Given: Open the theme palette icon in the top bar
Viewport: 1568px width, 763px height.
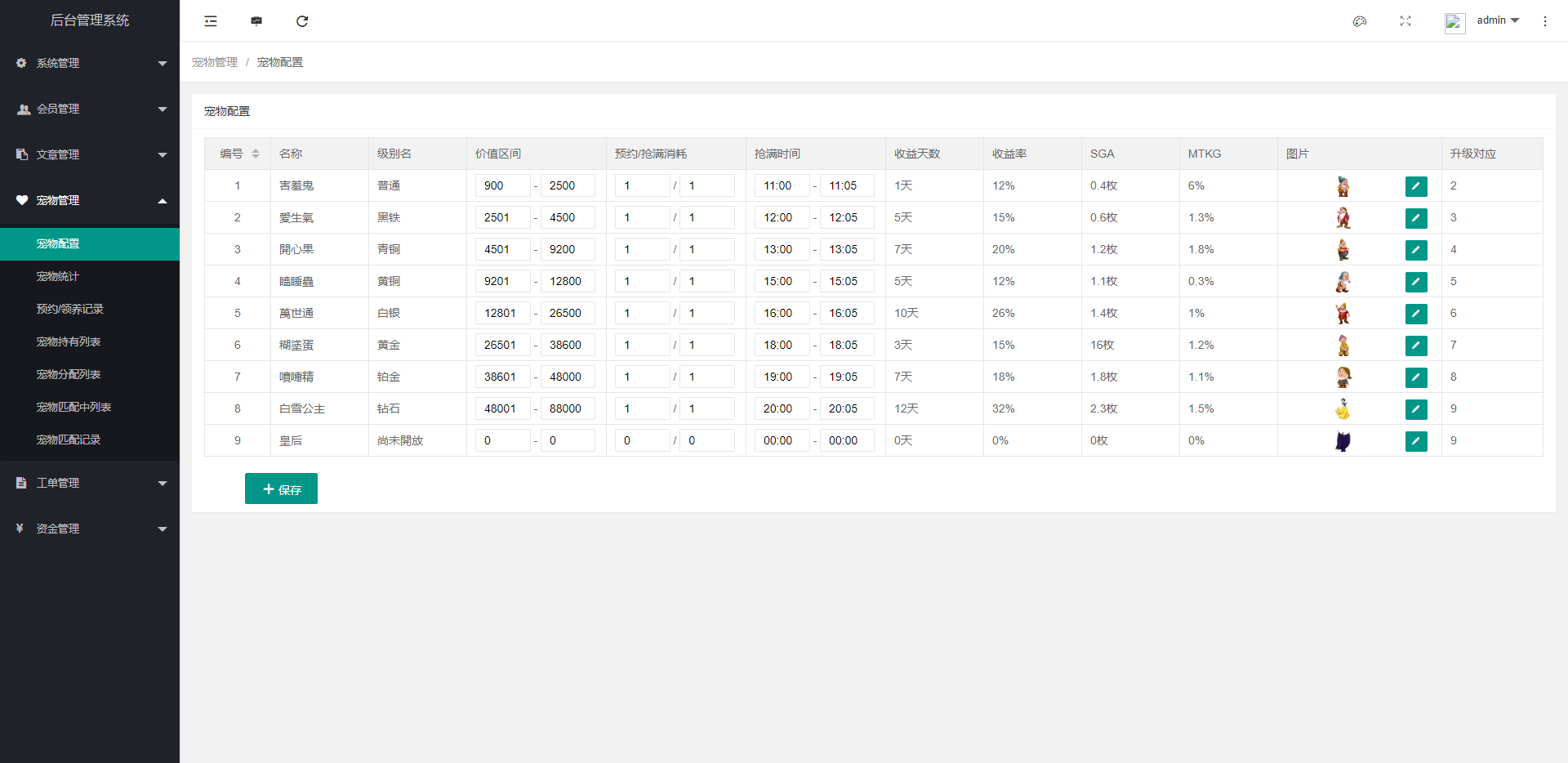Looking at the screenshot, I should tap(1360, 21).
